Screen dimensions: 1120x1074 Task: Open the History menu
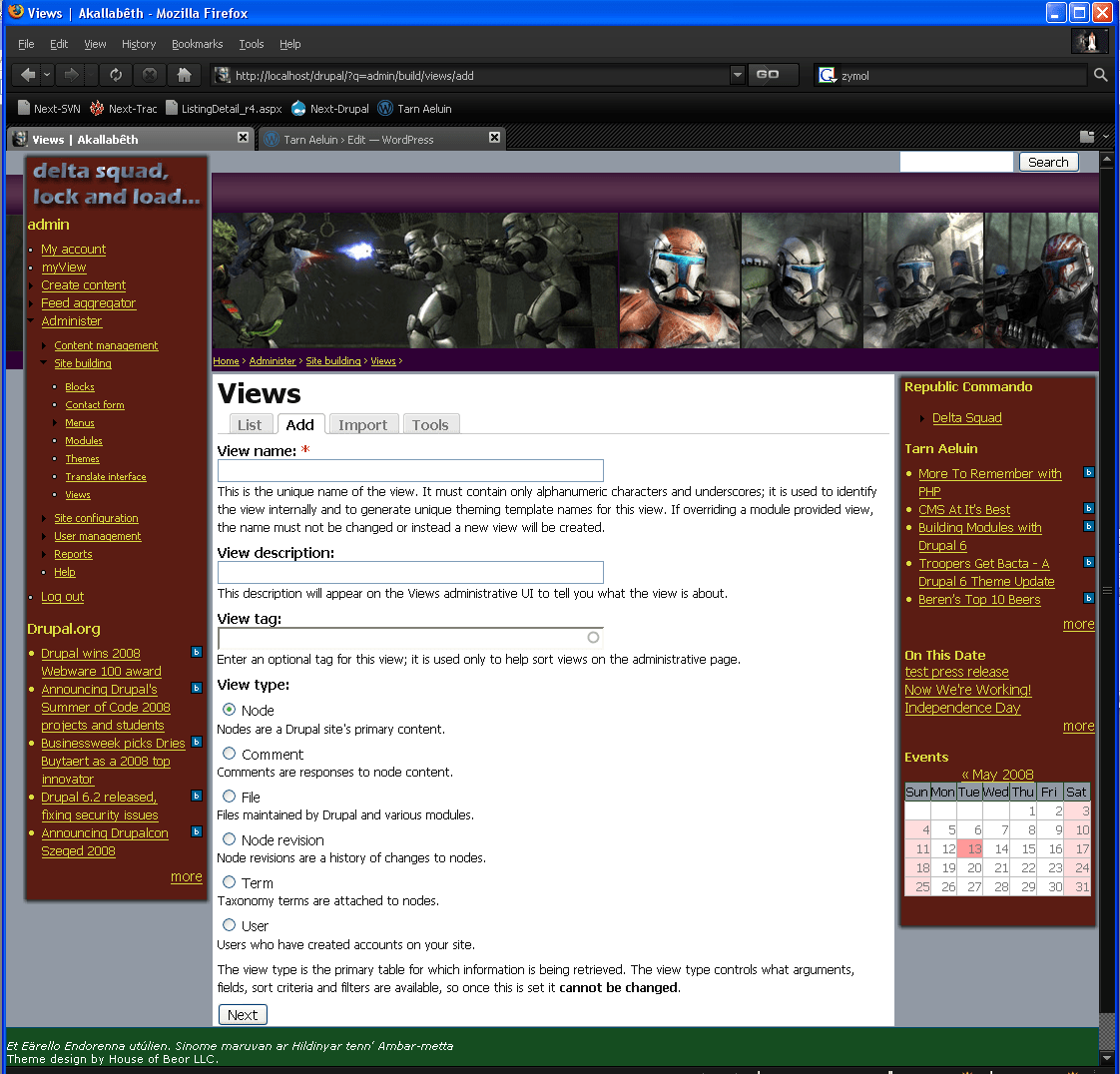[139, 44]
